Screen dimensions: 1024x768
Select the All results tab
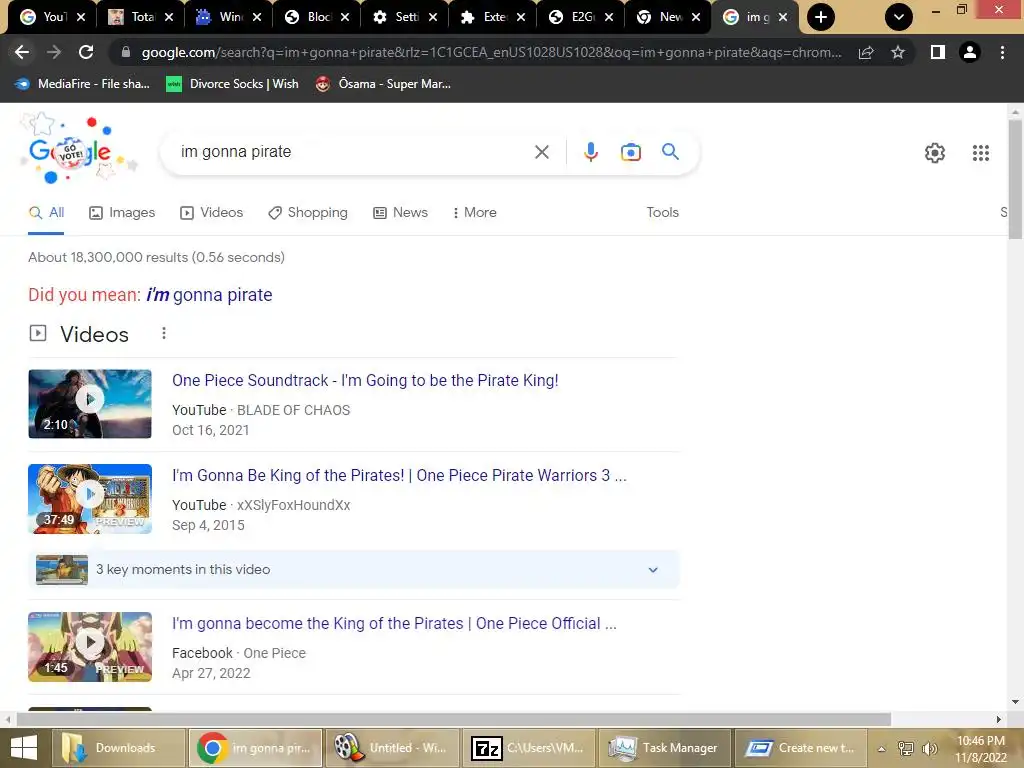(46, 212)
